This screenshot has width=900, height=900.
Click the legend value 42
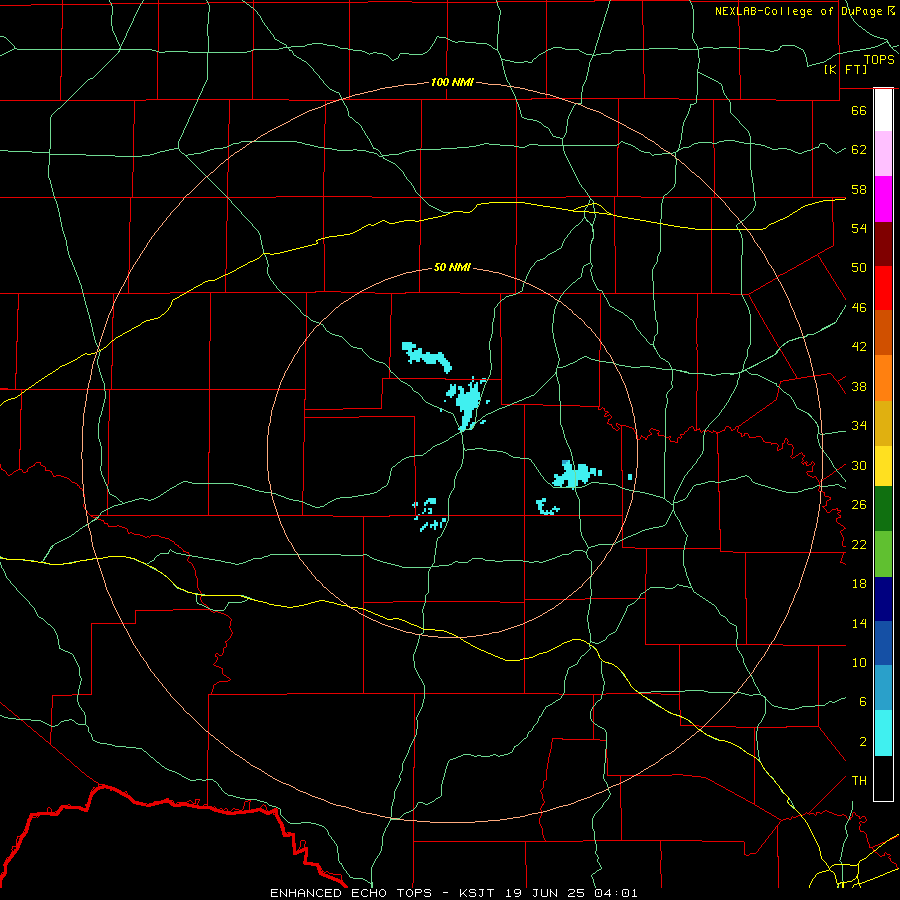point(859,347)
